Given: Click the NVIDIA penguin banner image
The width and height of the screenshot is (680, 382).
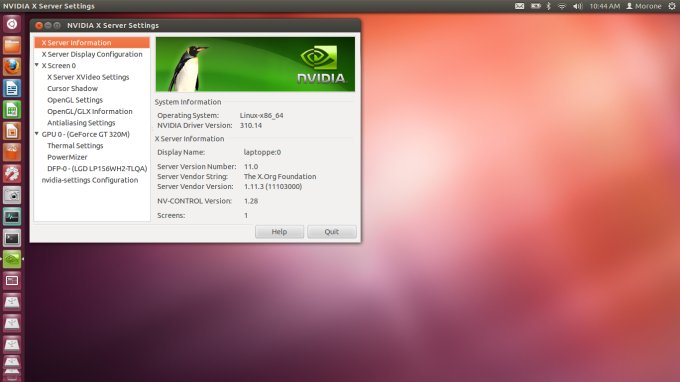Looking at the screenshot, I should point(255,64).
